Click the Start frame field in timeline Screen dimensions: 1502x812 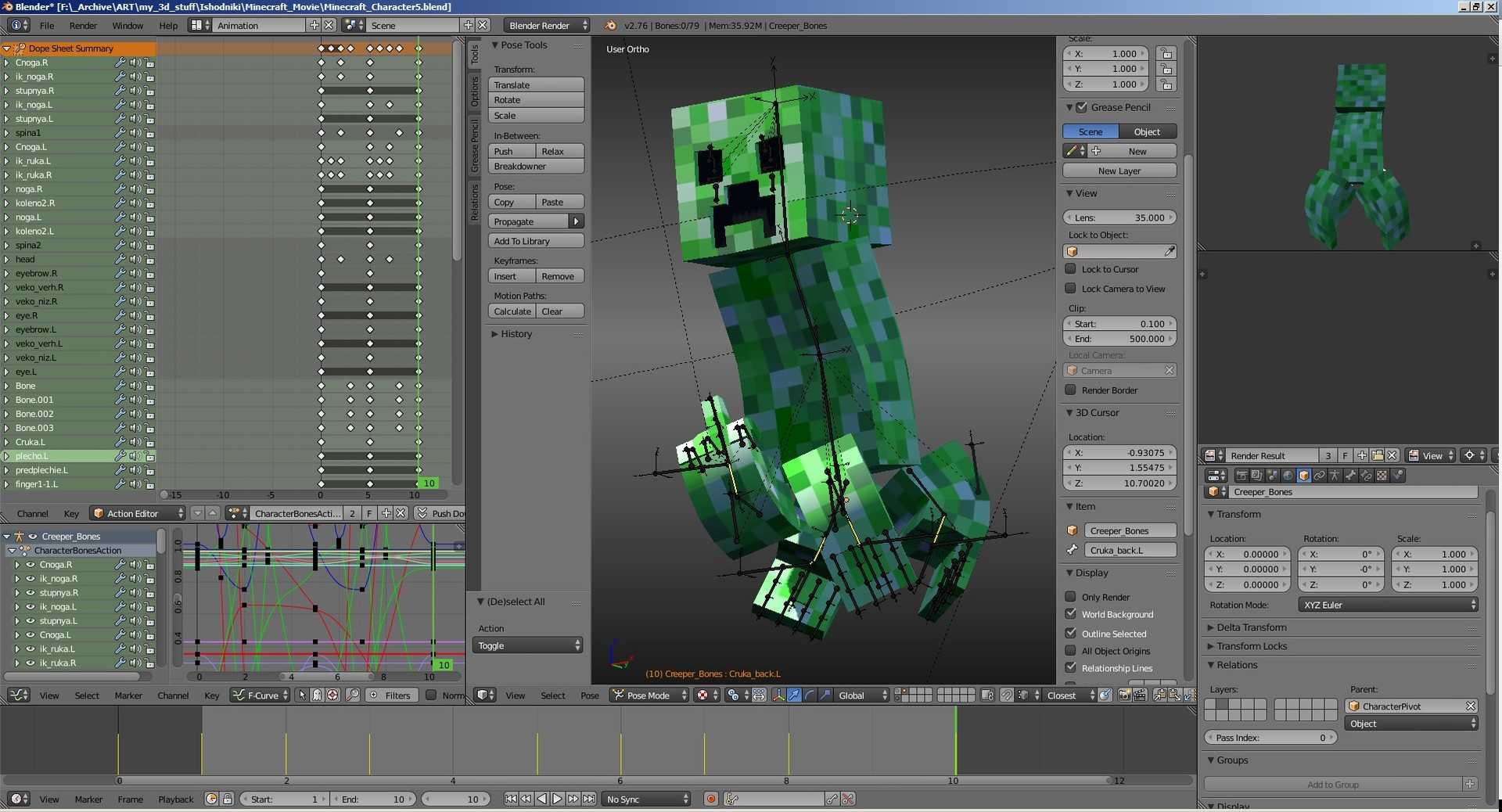[284, 799]
